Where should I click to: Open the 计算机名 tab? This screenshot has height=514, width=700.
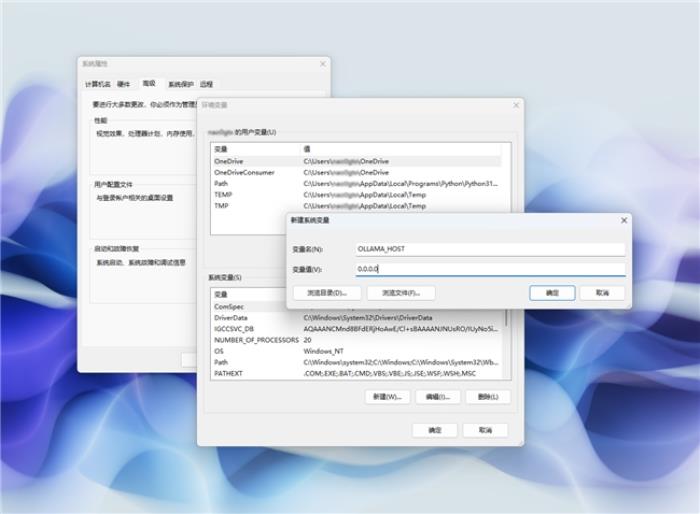97,84
